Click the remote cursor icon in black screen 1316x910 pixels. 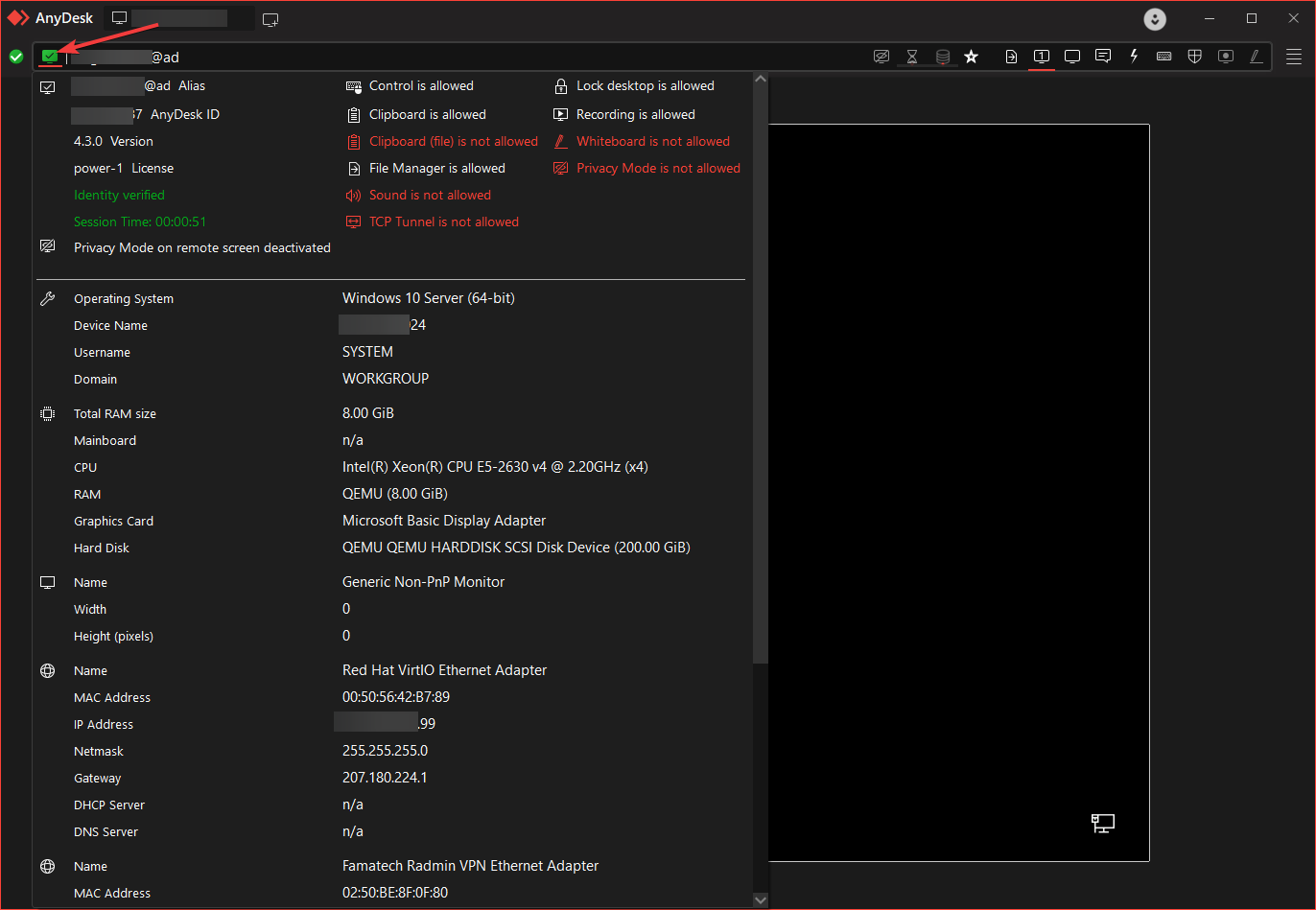click(1103, 823)
